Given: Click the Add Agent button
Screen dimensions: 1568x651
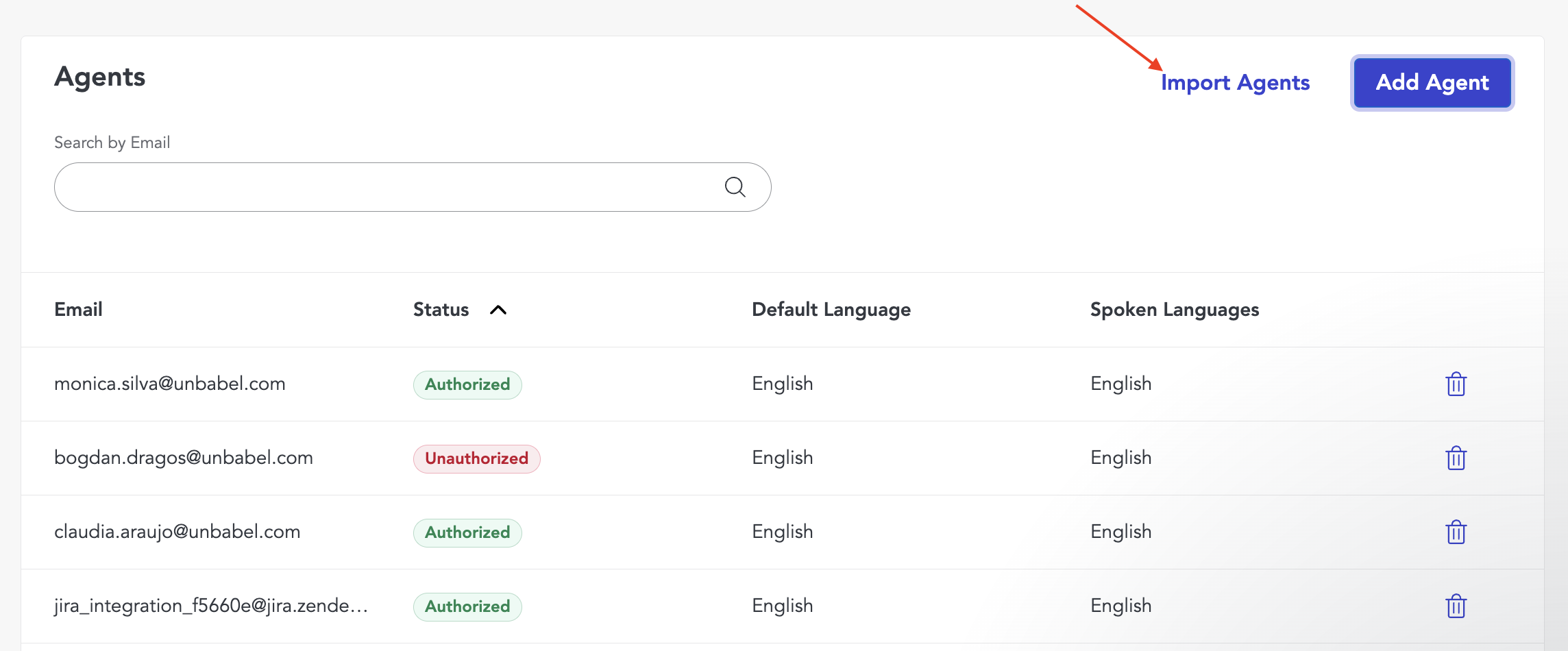Looking at the screenshot, I should (1432, 83).
